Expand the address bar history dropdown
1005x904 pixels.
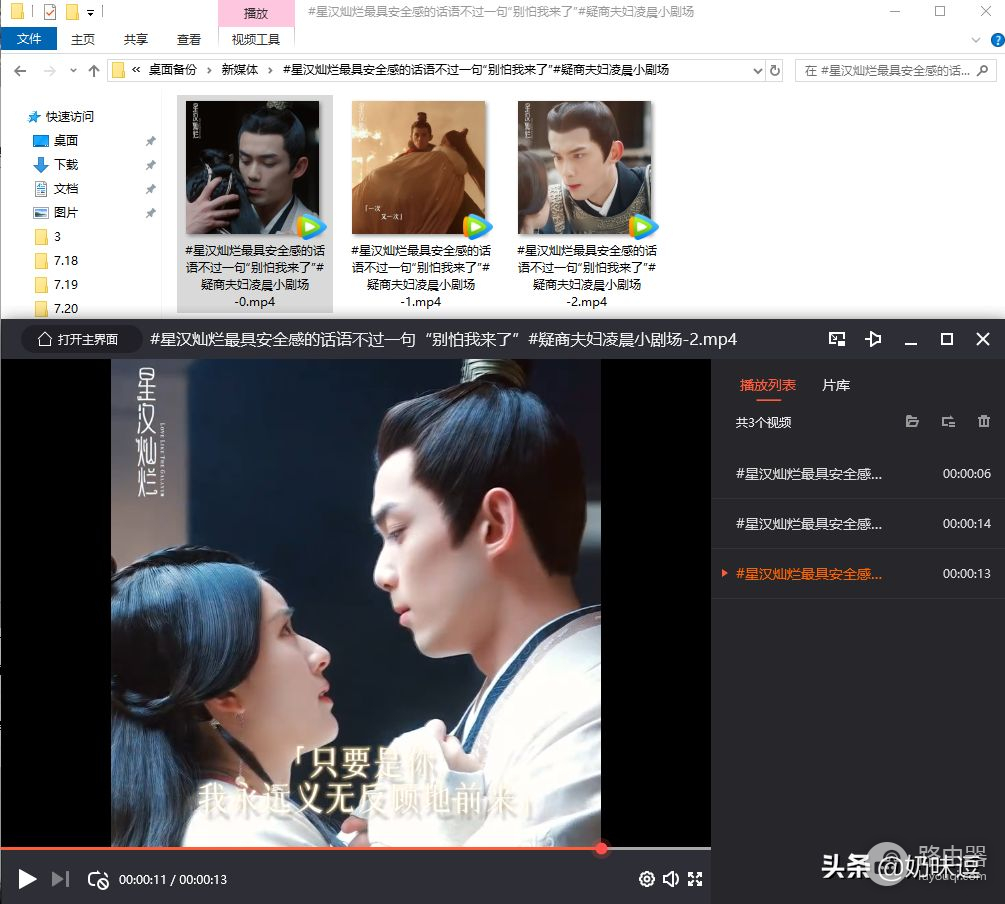point(758,71)
